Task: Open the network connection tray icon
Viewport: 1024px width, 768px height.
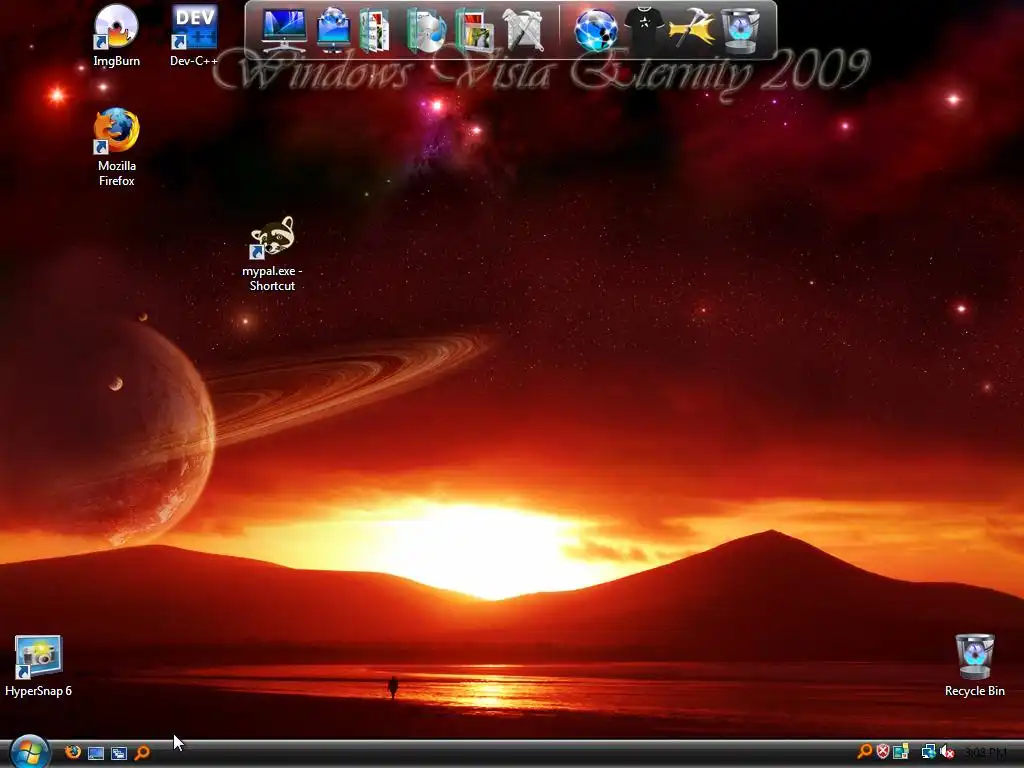Action: [928, 752]
